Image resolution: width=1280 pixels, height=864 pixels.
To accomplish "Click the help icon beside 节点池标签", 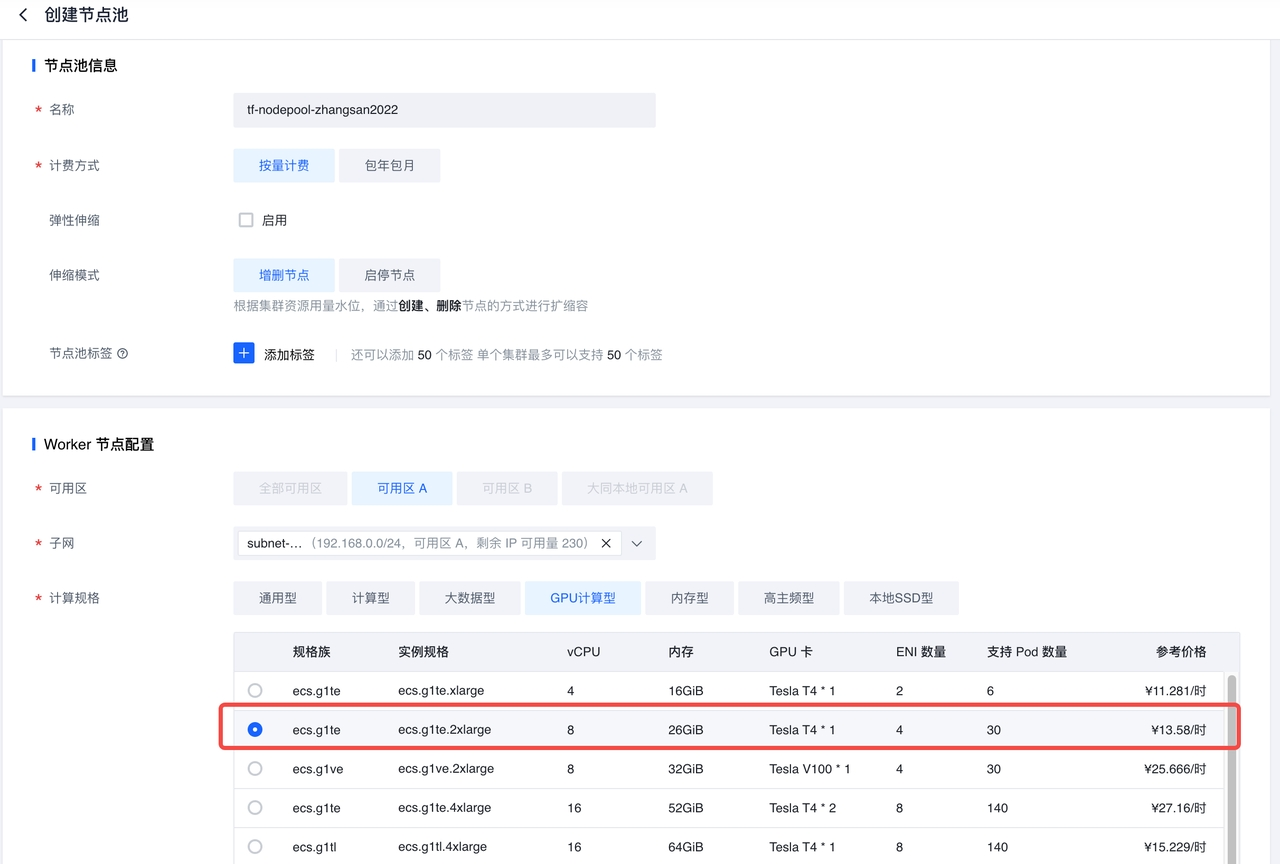I will (x=123, y=354).
